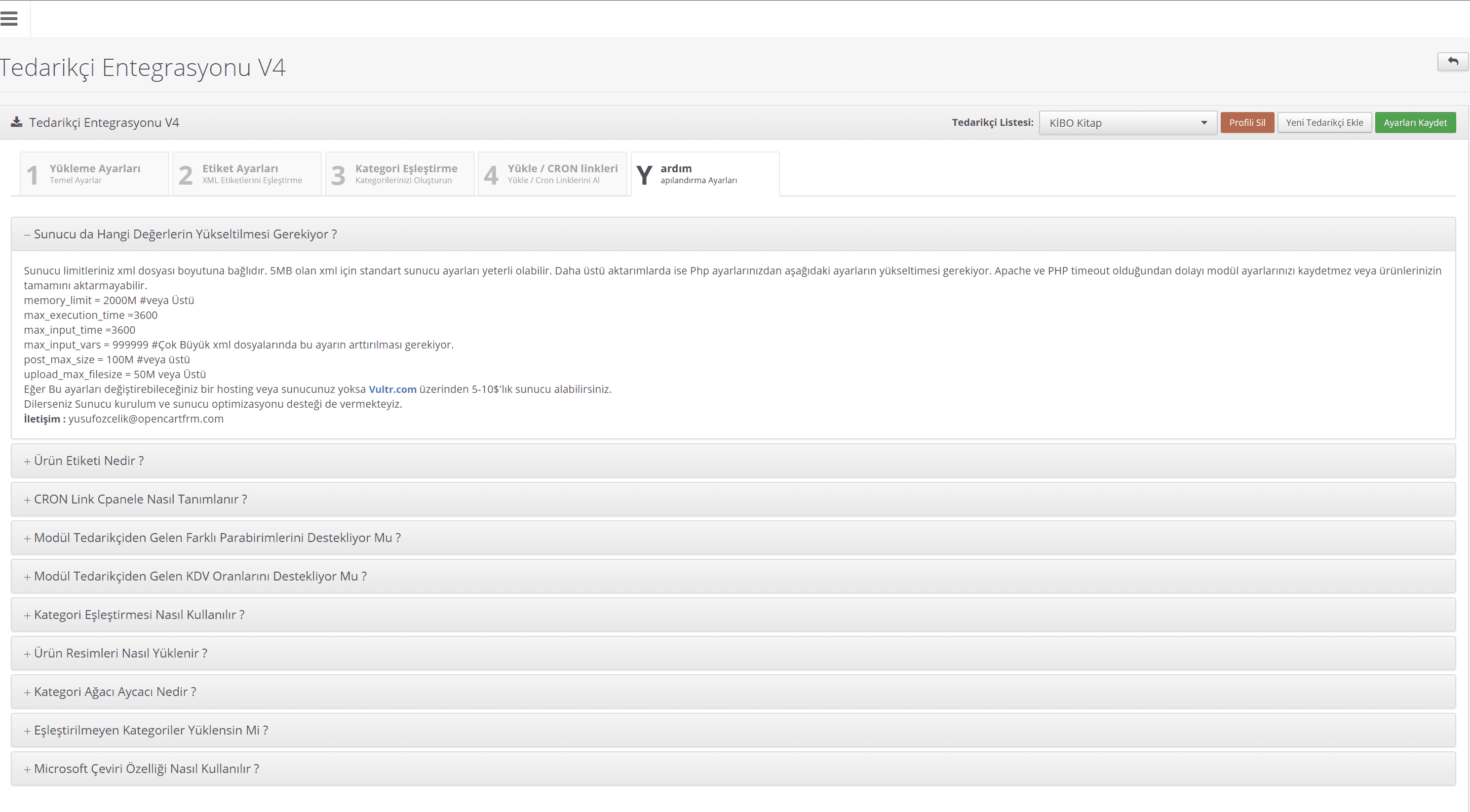The height and width of the screenshot is (812, 1470).
Task: Click the Ayarları Kaydet button
Action: point(1415,123)
